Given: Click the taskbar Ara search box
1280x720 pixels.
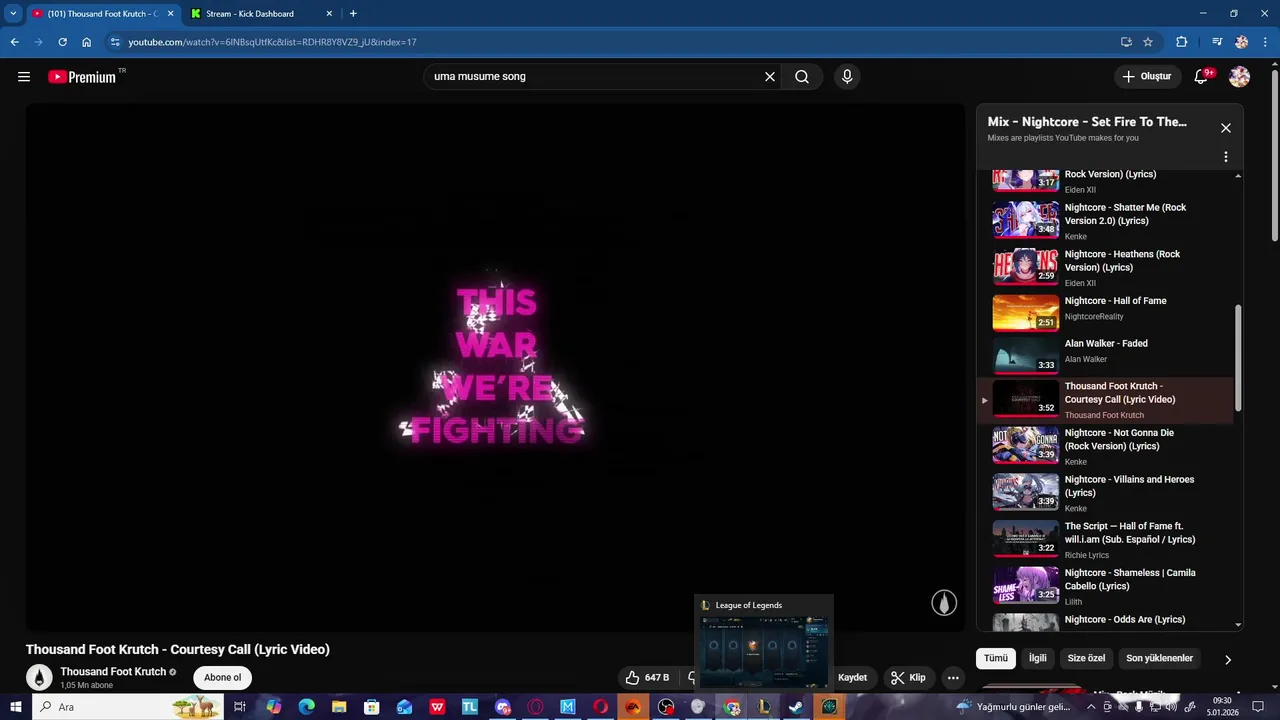Looking at the screenshot, I should coord(130,707).
